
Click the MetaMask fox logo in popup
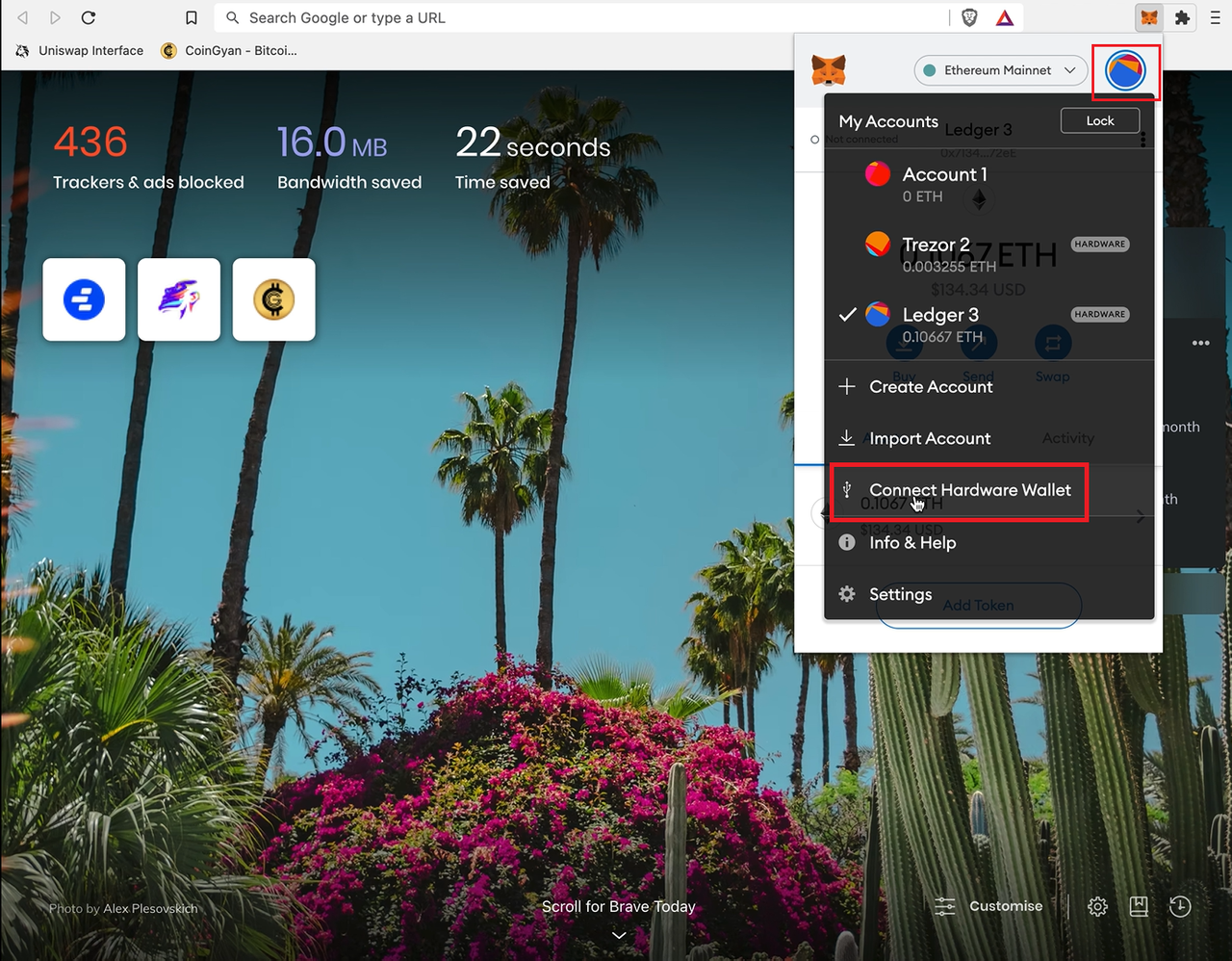pyautogui.click(x=829, y=70)
